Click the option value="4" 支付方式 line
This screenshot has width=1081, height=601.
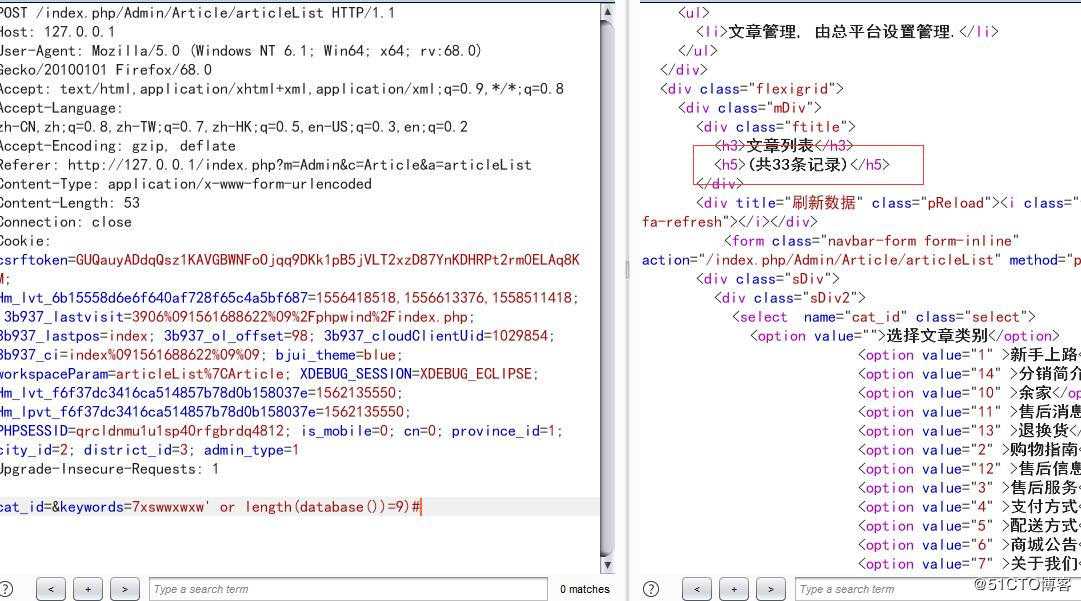tap(969, 507)
